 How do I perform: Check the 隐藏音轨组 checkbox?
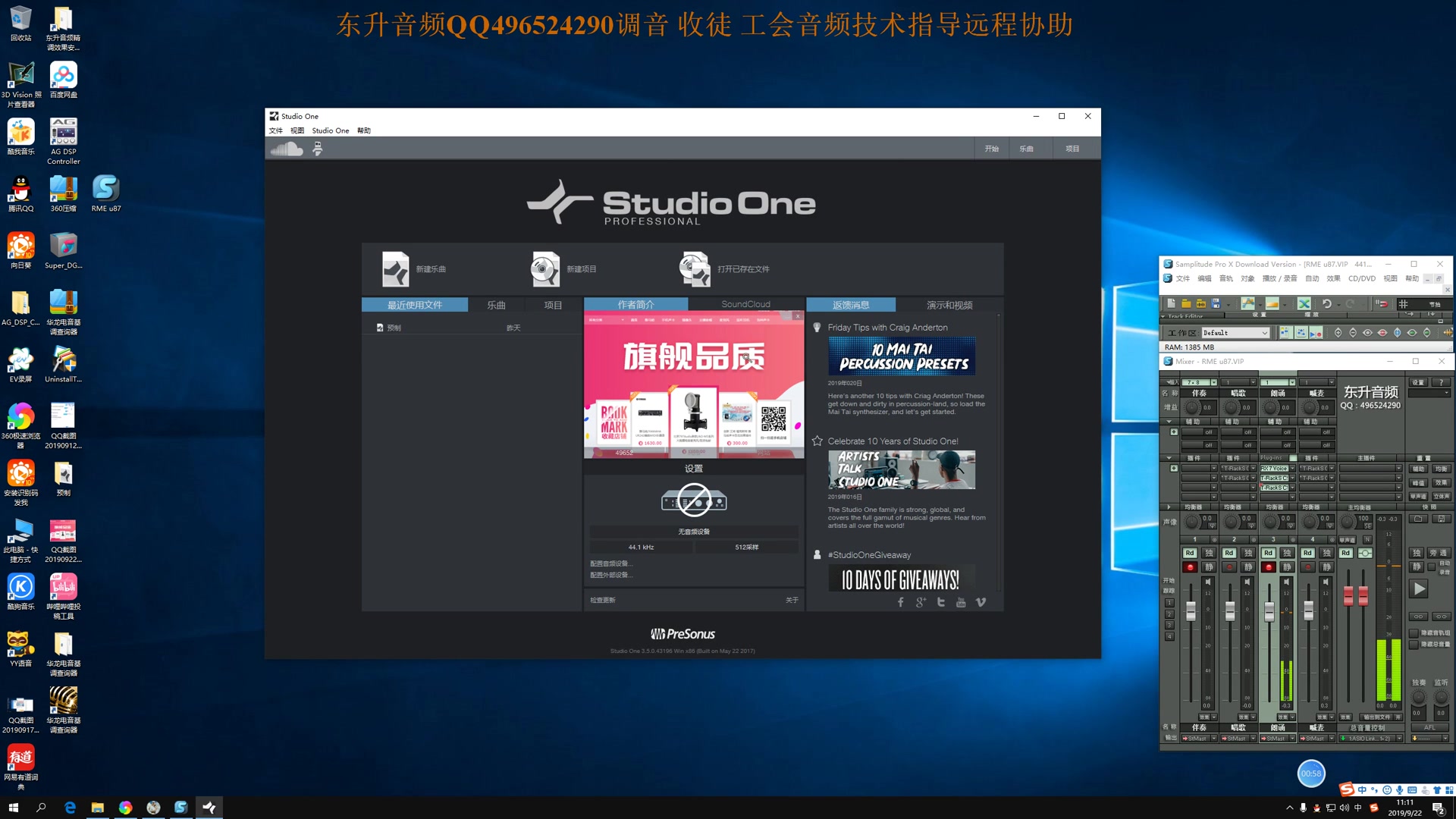[1414, 633]
